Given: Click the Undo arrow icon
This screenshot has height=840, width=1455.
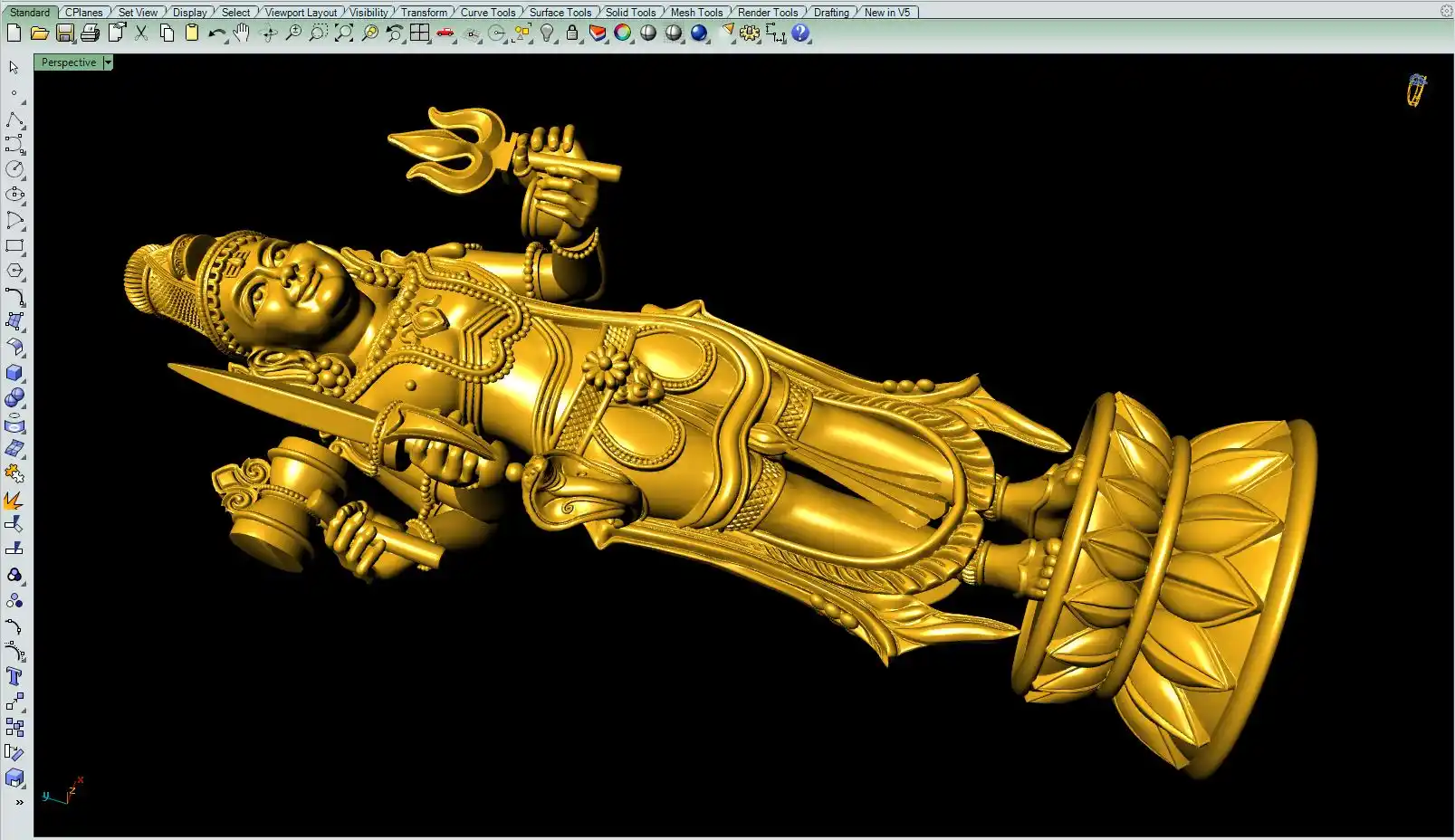Looking at the screenshot, I should point(216,33).
